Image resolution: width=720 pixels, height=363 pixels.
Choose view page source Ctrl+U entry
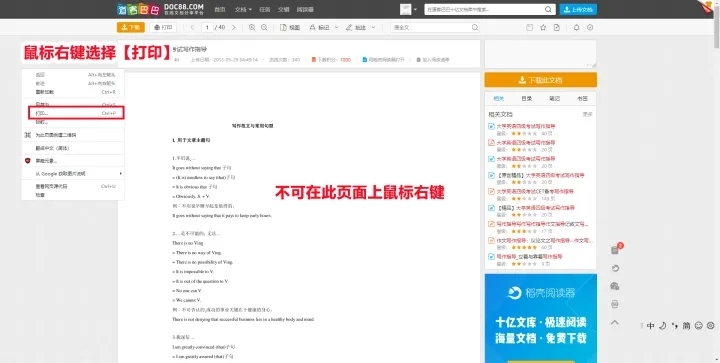tap(73, 186)
